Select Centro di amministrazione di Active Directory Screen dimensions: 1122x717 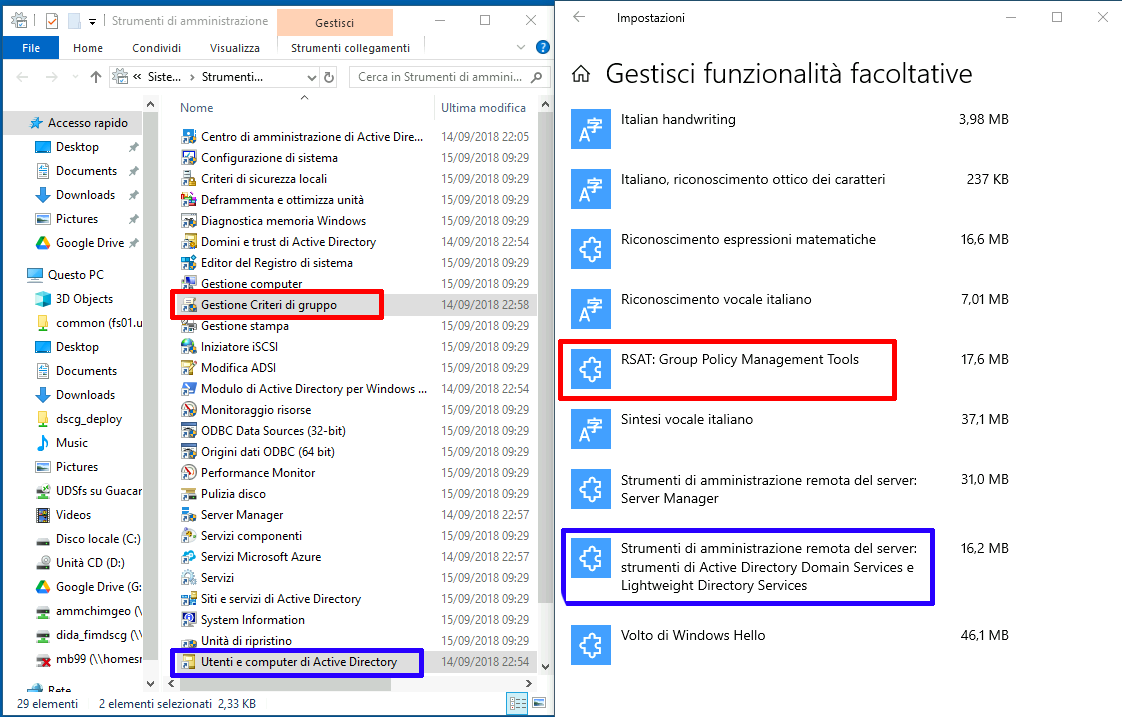coord(312,137)
